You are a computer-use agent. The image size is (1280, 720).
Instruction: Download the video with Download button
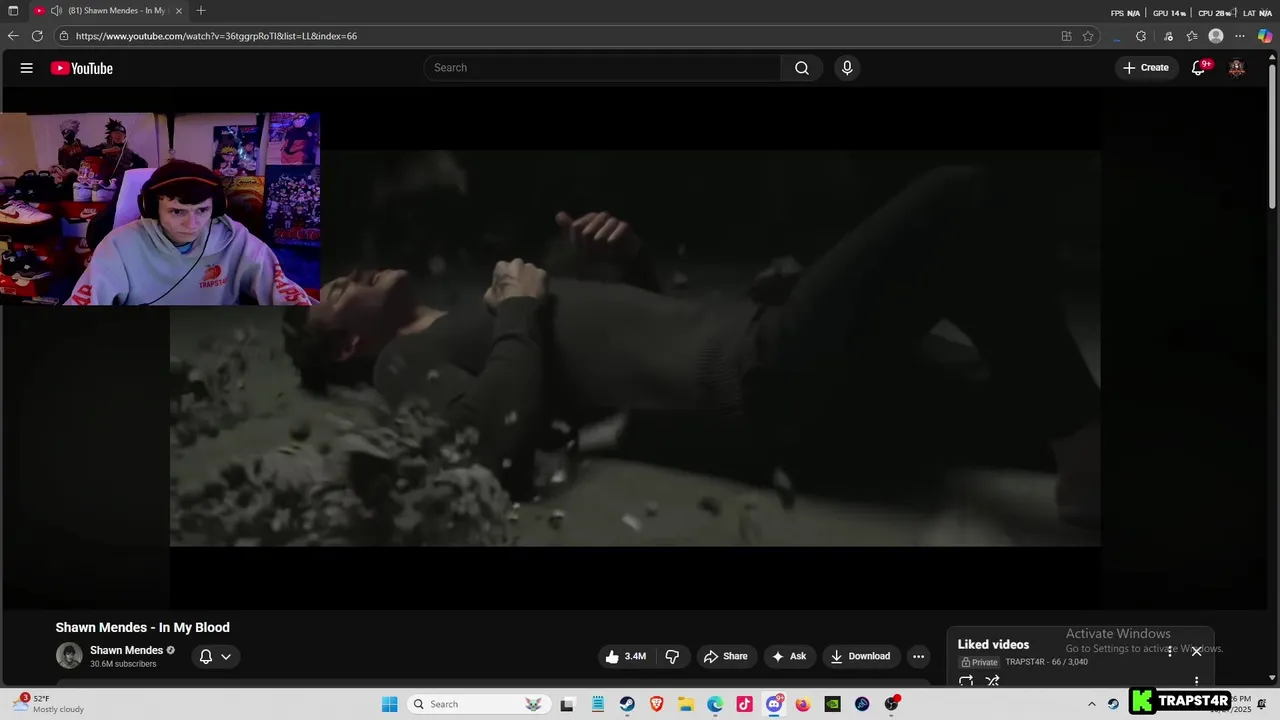[x=860, y=656]
